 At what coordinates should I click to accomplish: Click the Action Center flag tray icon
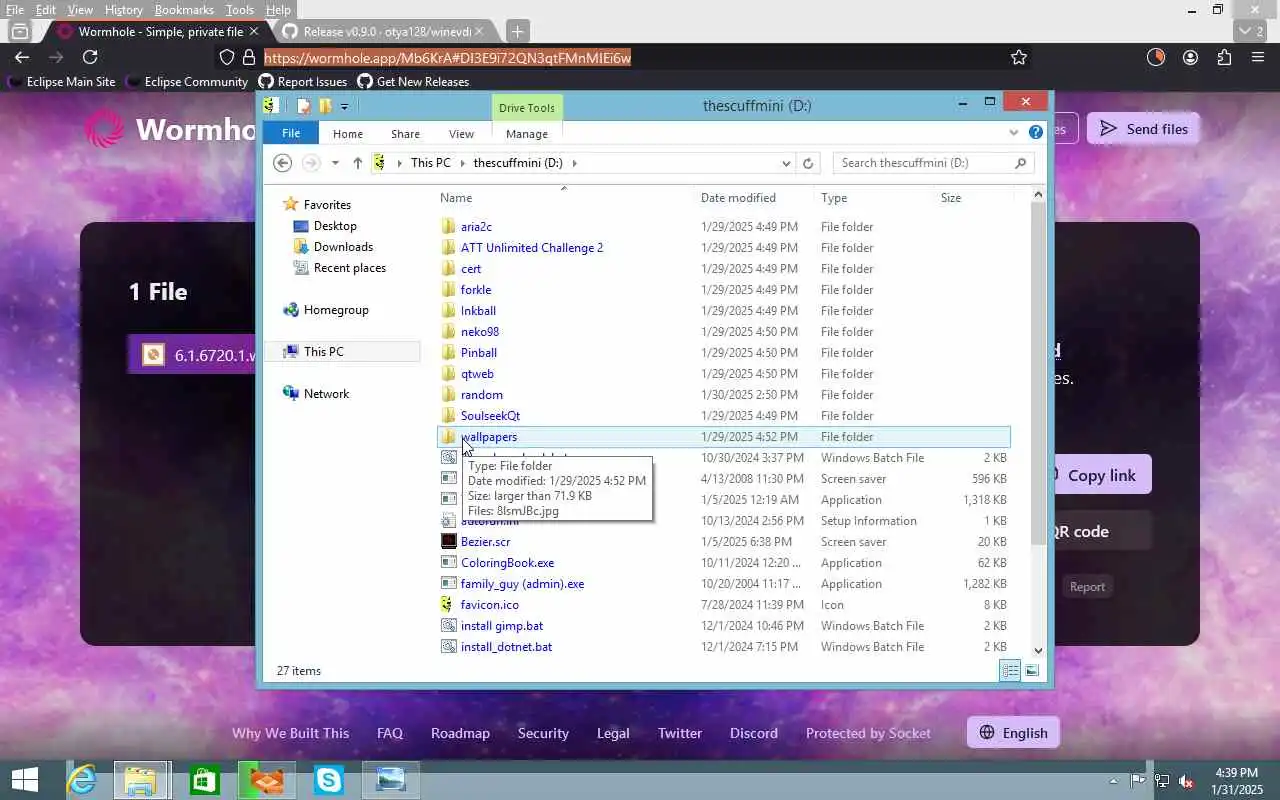tap(1138, 781)
